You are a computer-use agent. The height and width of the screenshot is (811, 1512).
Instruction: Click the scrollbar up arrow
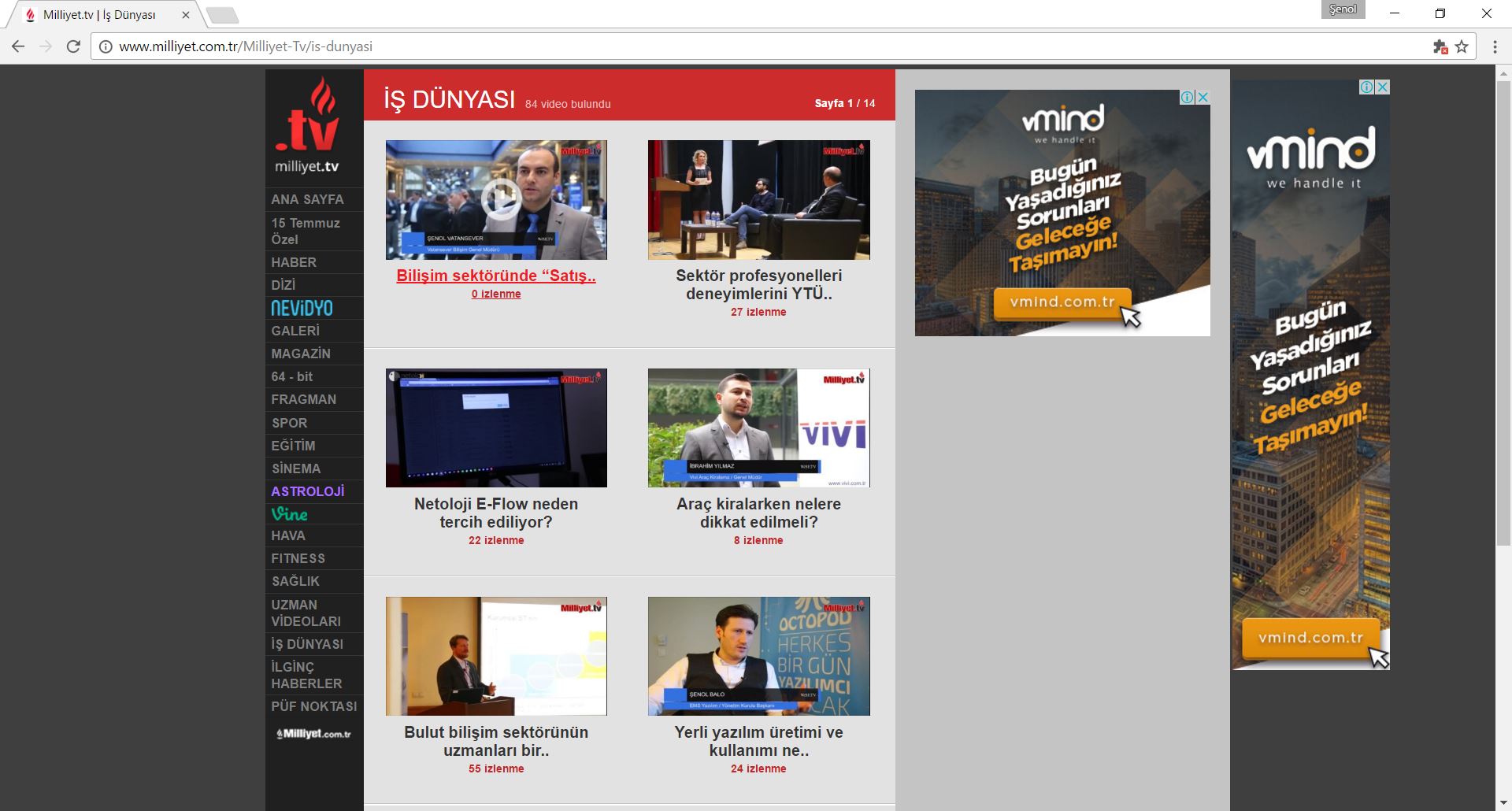click(x=1503, y=72)
